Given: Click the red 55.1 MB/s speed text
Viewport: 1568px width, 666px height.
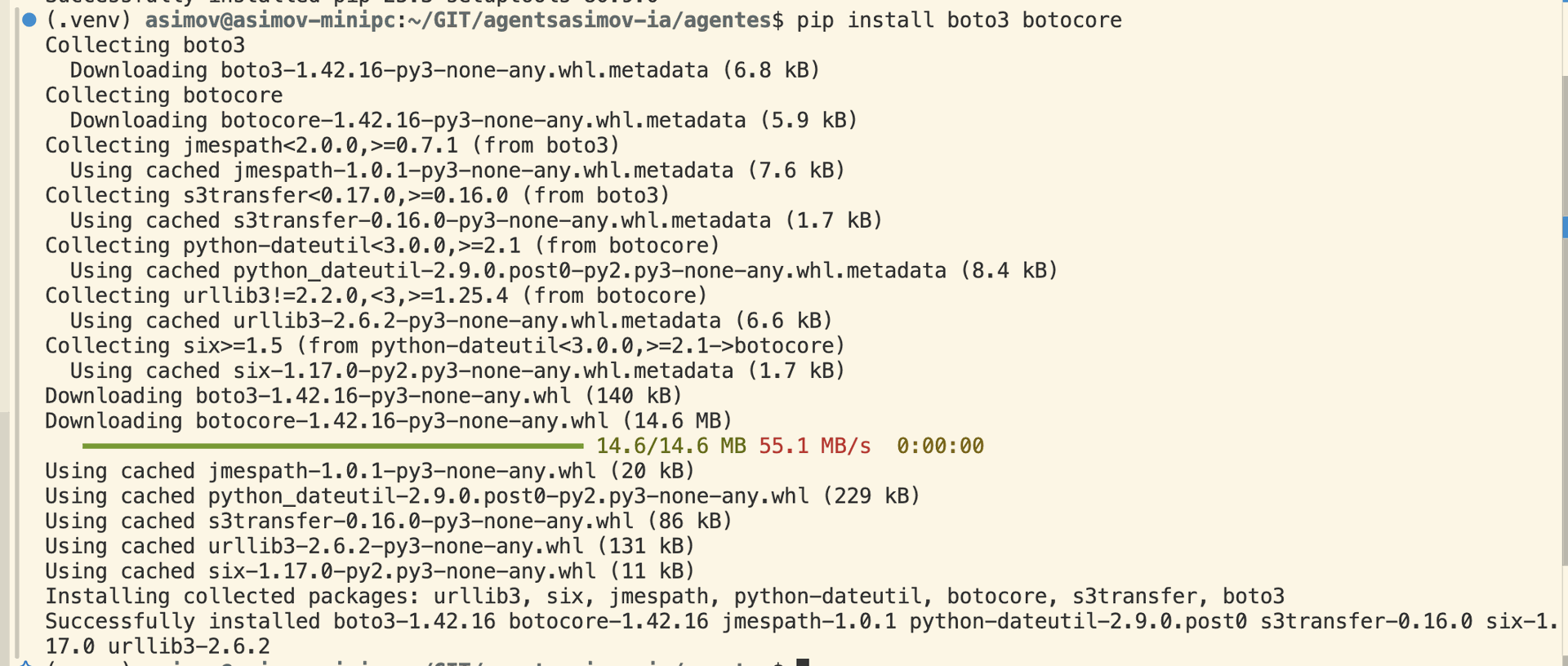Looking at the screenshot, I should (814, 446).
